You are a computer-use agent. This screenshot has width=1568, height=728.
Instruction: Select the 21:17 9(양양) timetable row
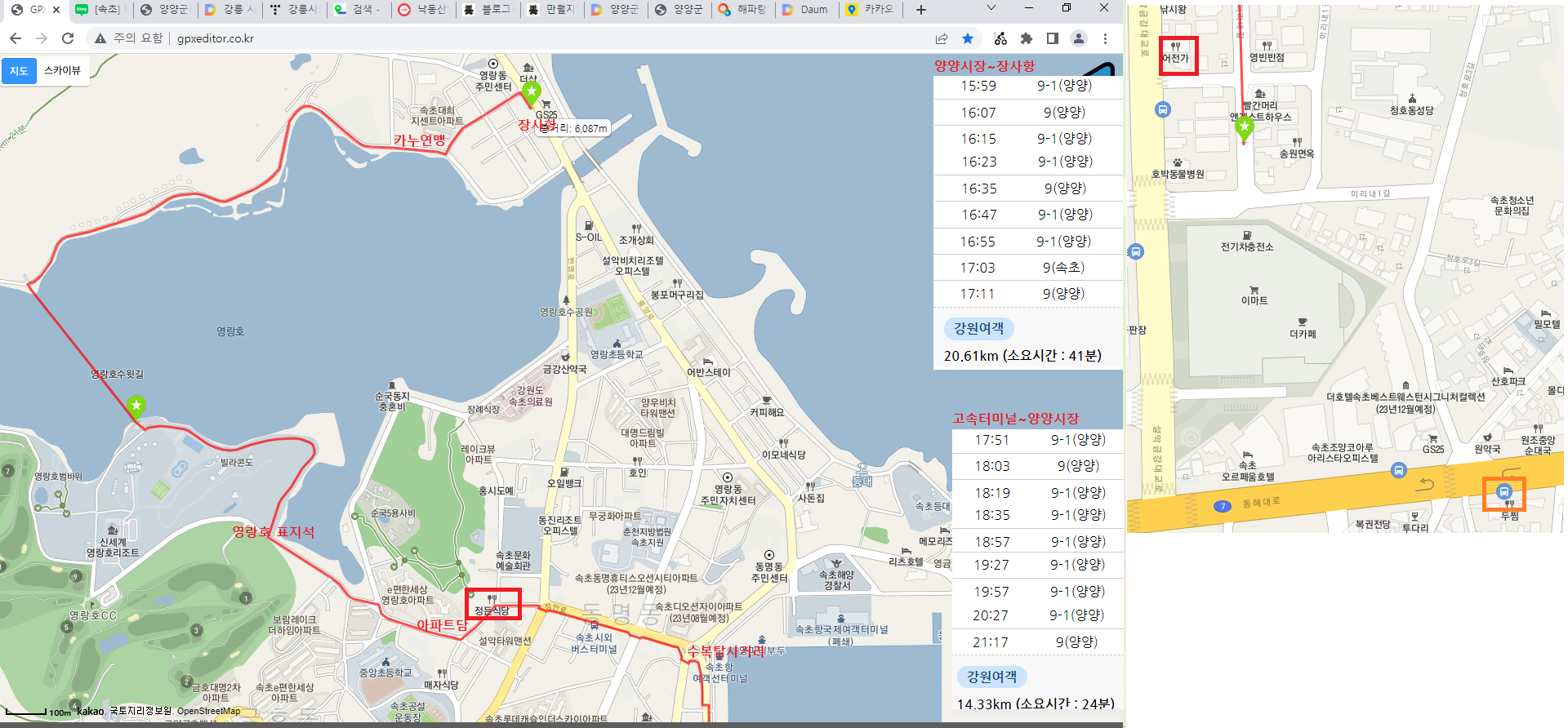click(1037, 642)
